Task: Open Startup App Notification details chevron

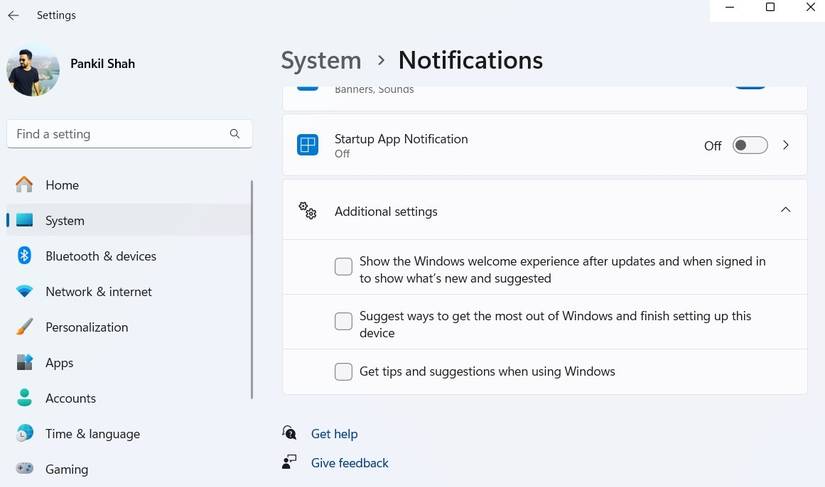Action: pyautogui.click(x=786, y=145)
